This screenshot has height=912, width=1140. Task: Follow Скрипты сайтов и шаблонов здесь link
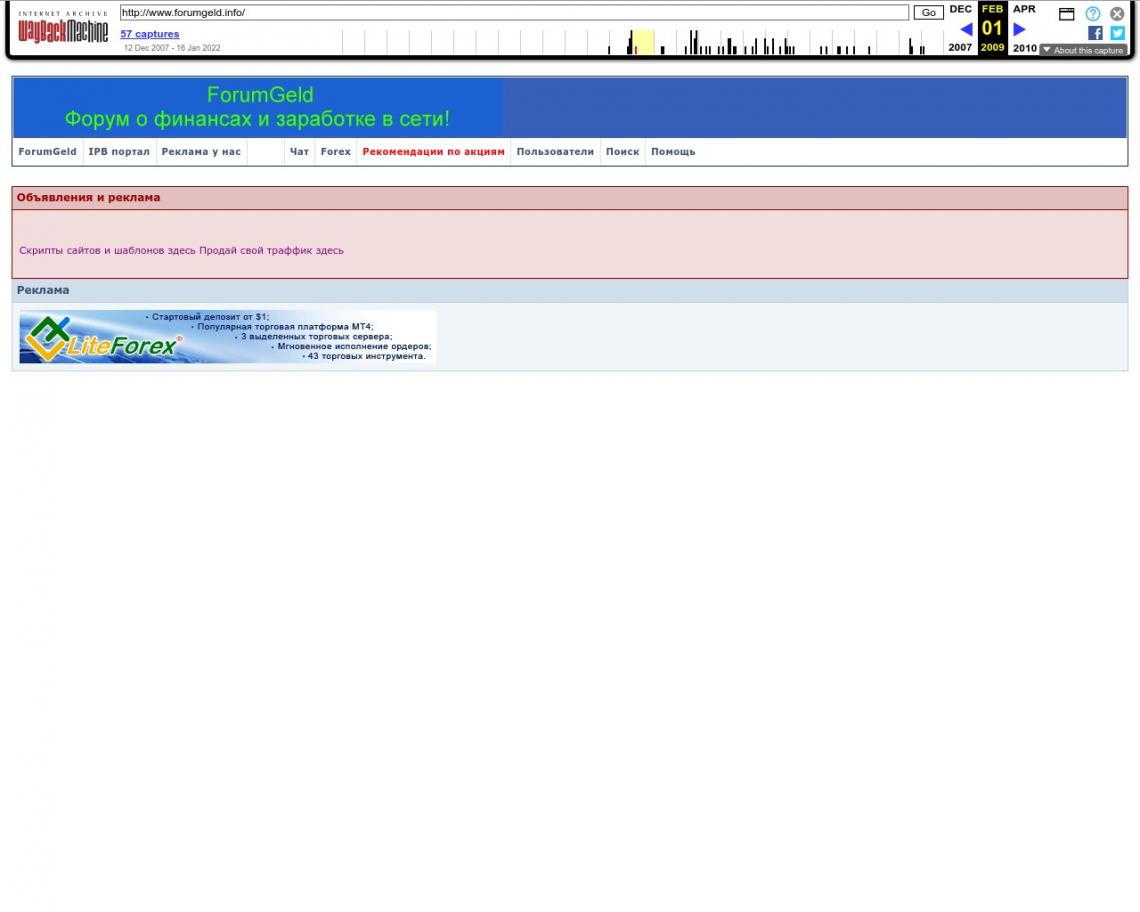[108, 250]
